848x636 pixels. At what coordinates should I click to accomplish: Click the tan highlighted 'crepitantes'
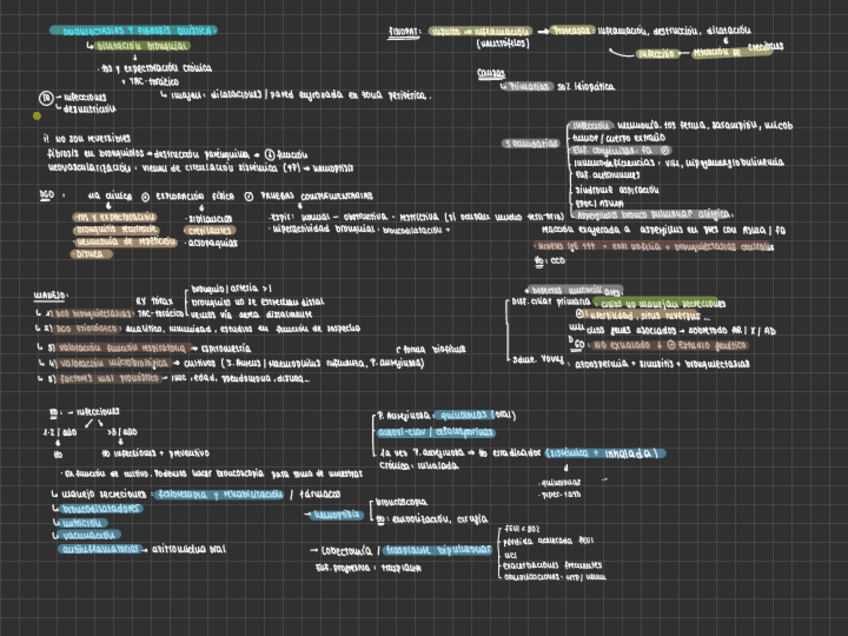tap(210, 230)
